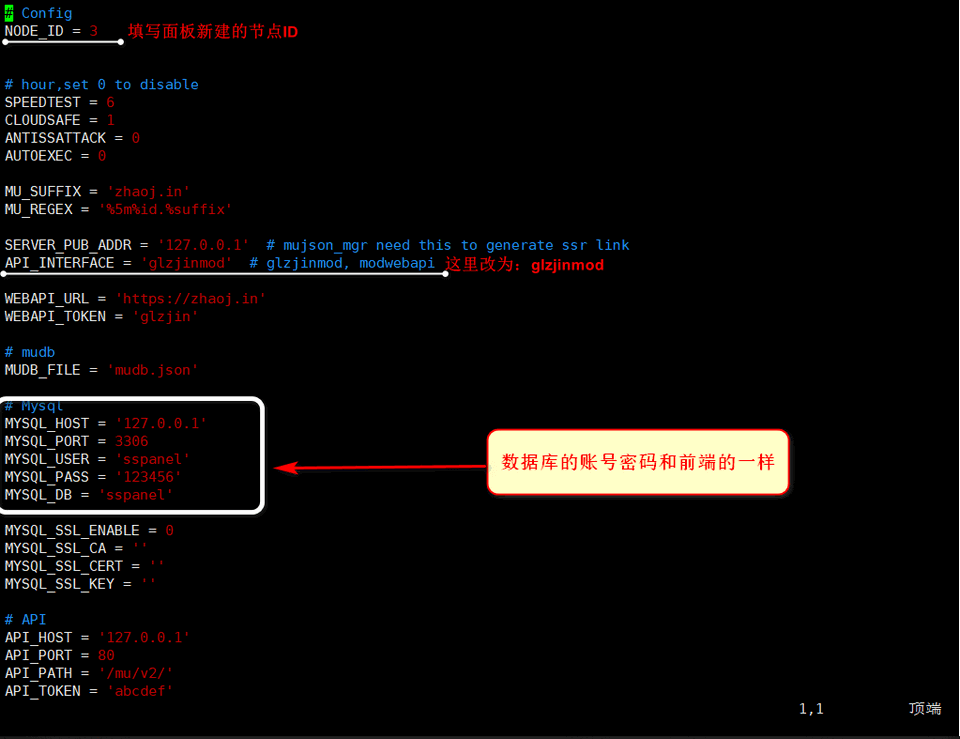Viewport: 960px width, 739px height.
Task: Click the MYSQL_SSL_ENABLE value 0
Action: click(x=170, y=530)
